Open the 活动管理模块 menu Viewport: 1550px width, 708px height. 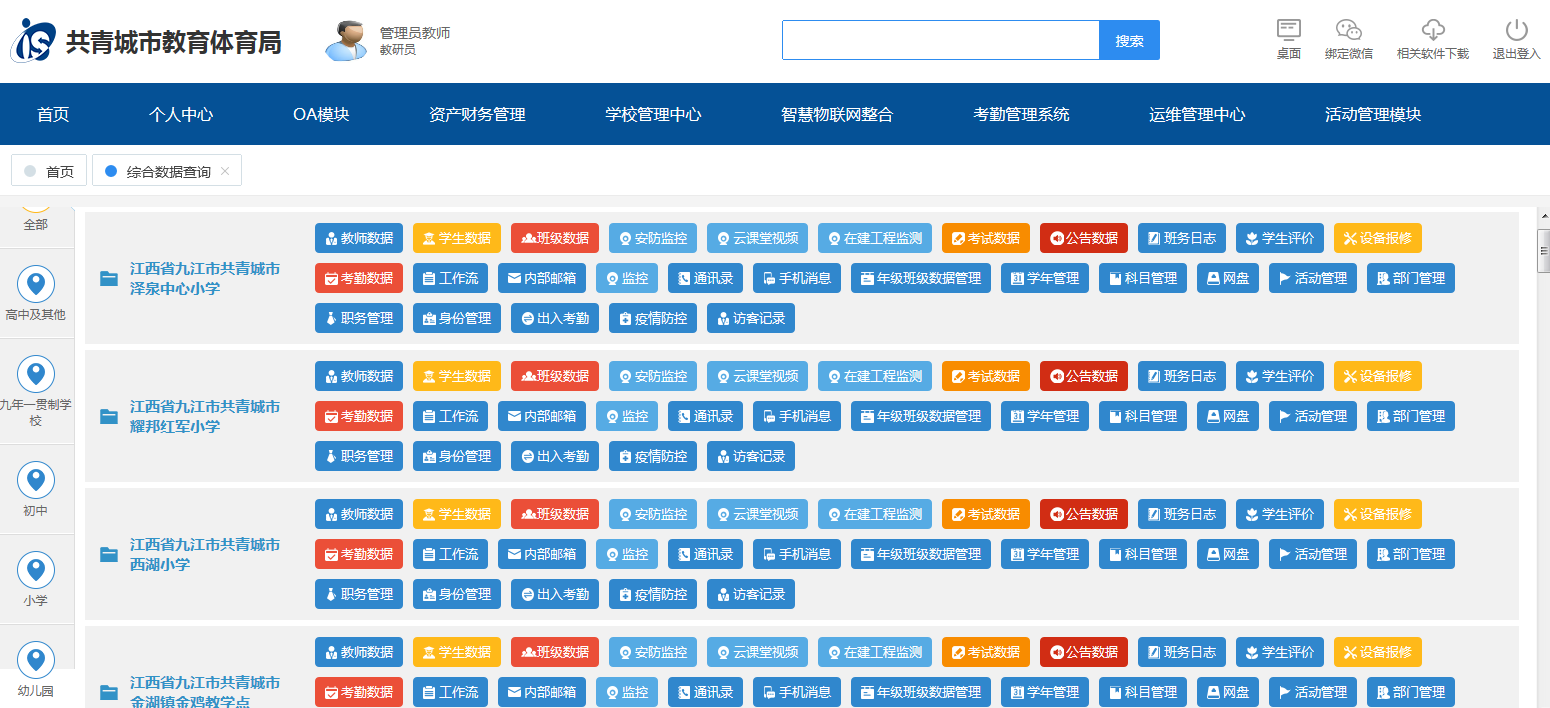point(1373,114)
